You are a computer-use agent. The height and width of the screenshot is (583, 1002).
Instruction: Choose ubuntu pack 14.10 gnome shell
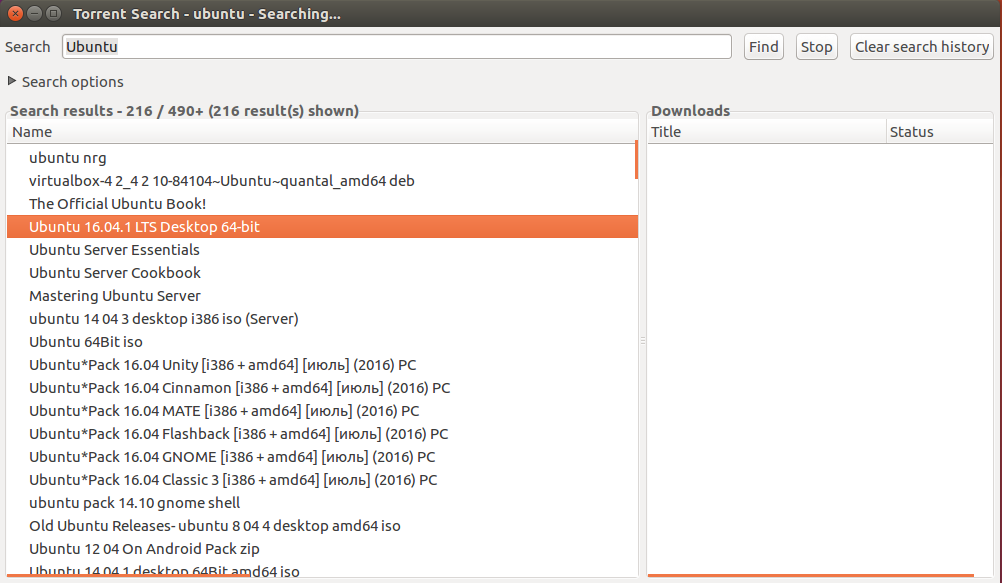click(x=134, y=503)
